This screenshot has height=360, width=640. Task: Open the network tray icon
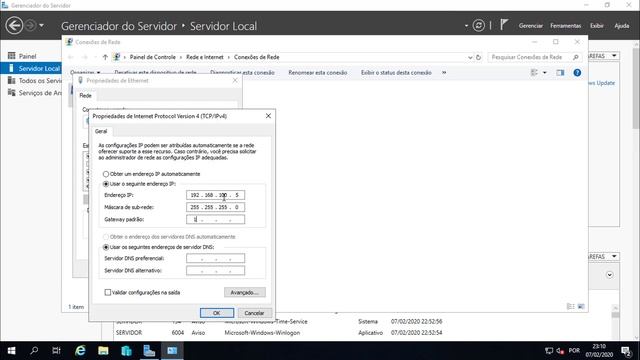(549, 351)
